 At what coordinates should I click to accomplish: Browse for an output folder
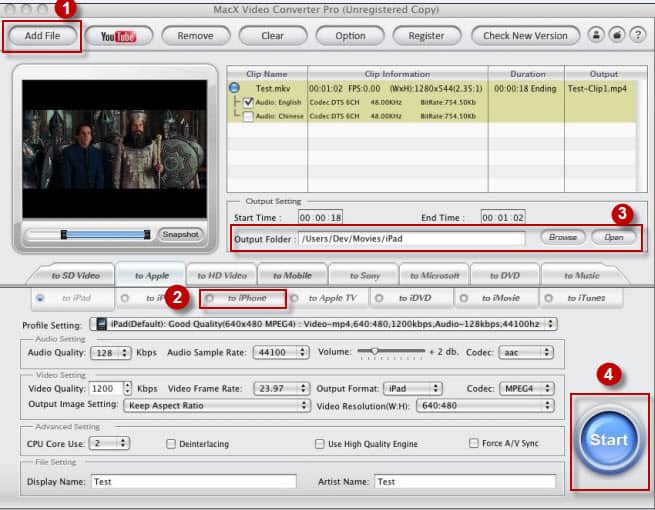pyautogui.click(x=563, y=237)
